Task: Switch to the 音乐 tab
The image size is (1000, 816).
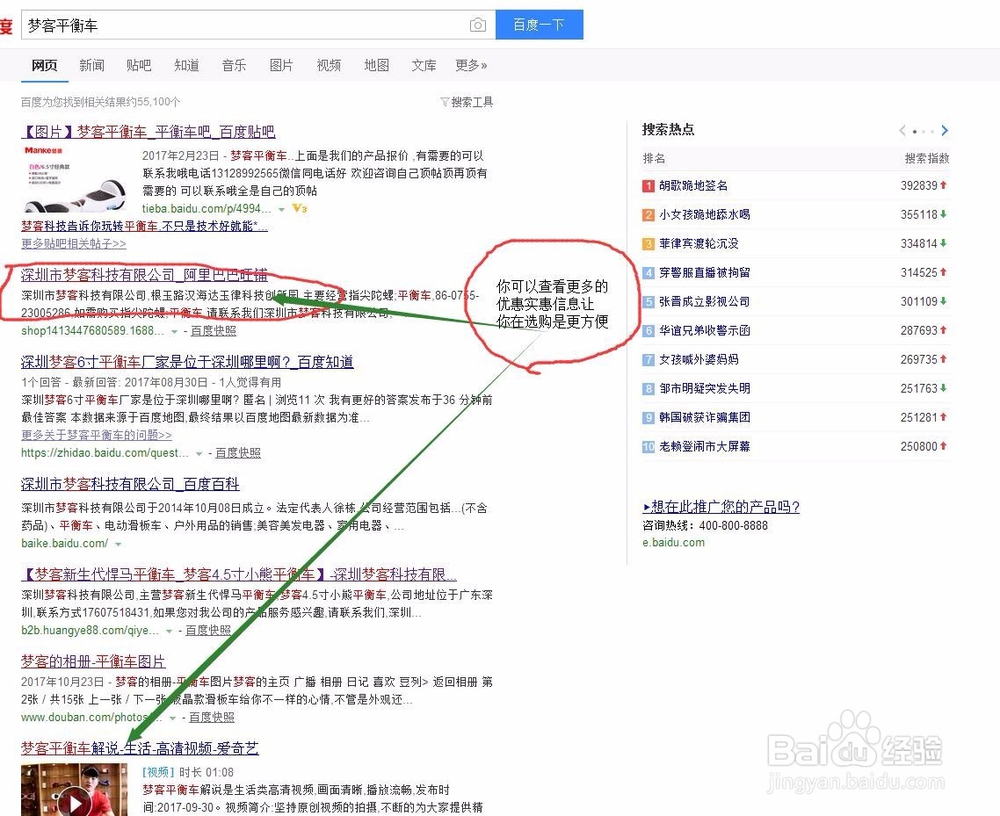Action: tap(233, 65)
